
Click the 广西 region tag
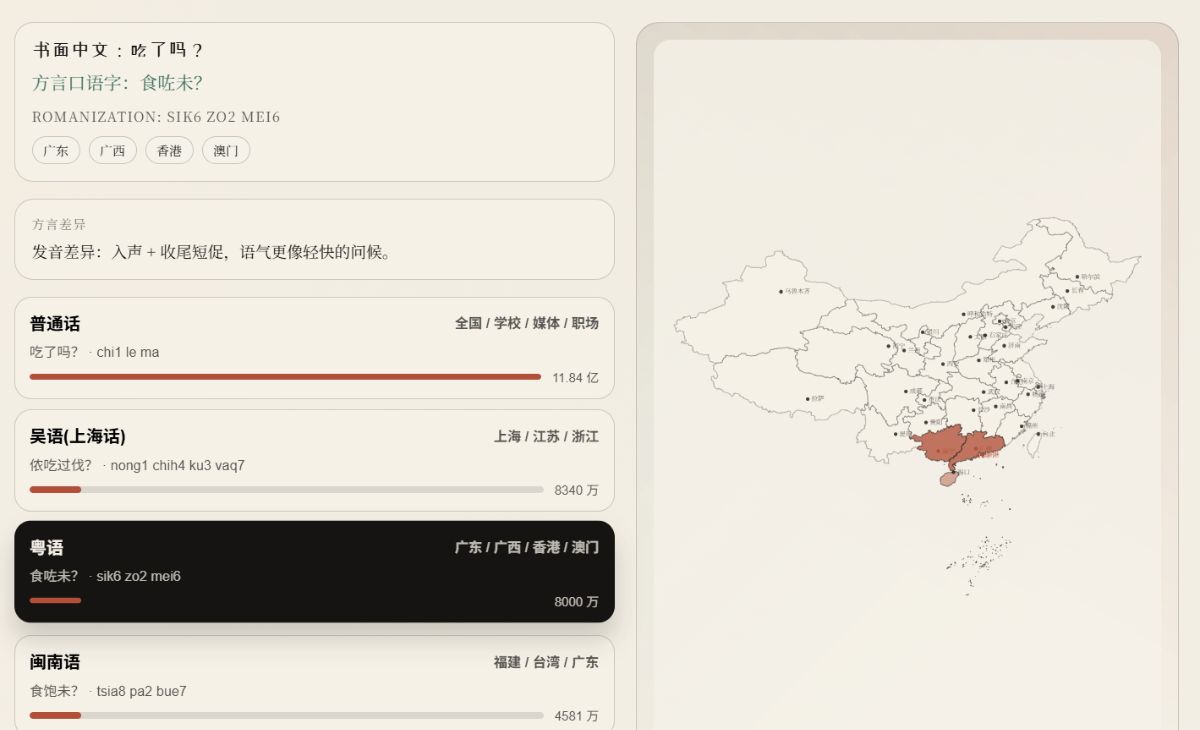pos(113,151)
